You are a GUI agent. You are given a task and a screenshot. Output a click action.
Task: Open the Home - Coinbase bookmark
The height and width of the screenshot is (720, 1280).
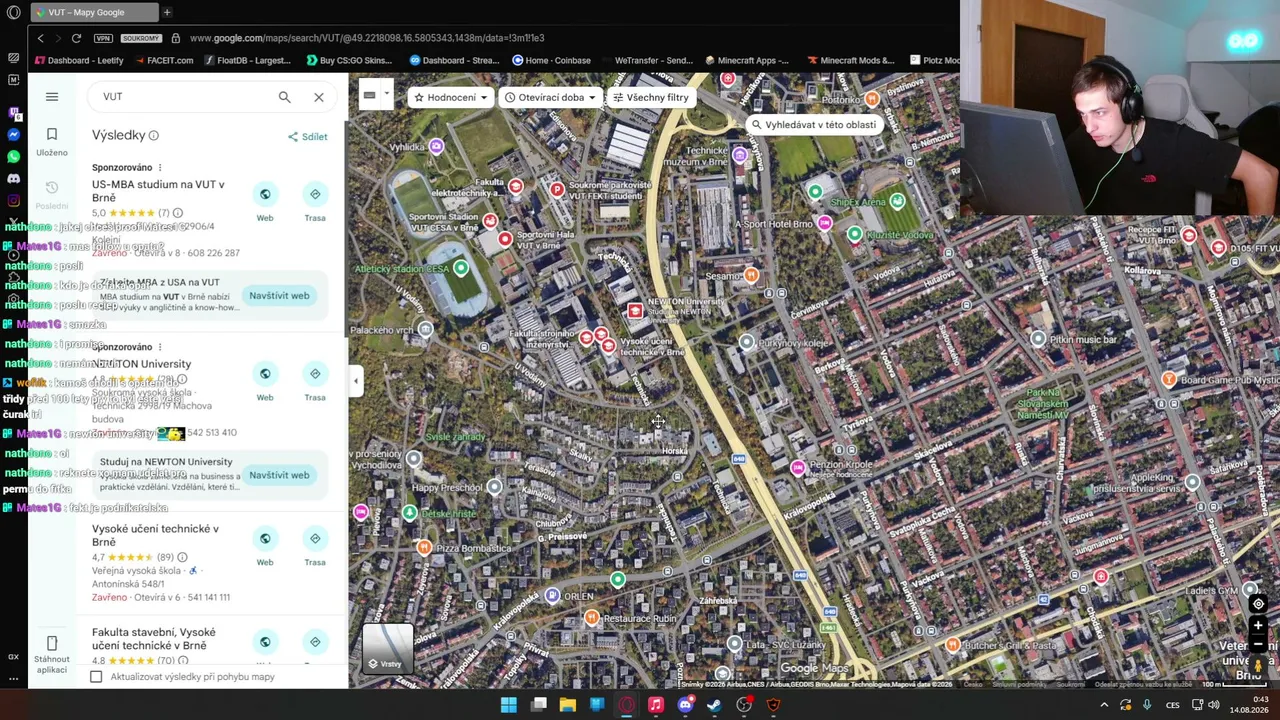point(552,60)
